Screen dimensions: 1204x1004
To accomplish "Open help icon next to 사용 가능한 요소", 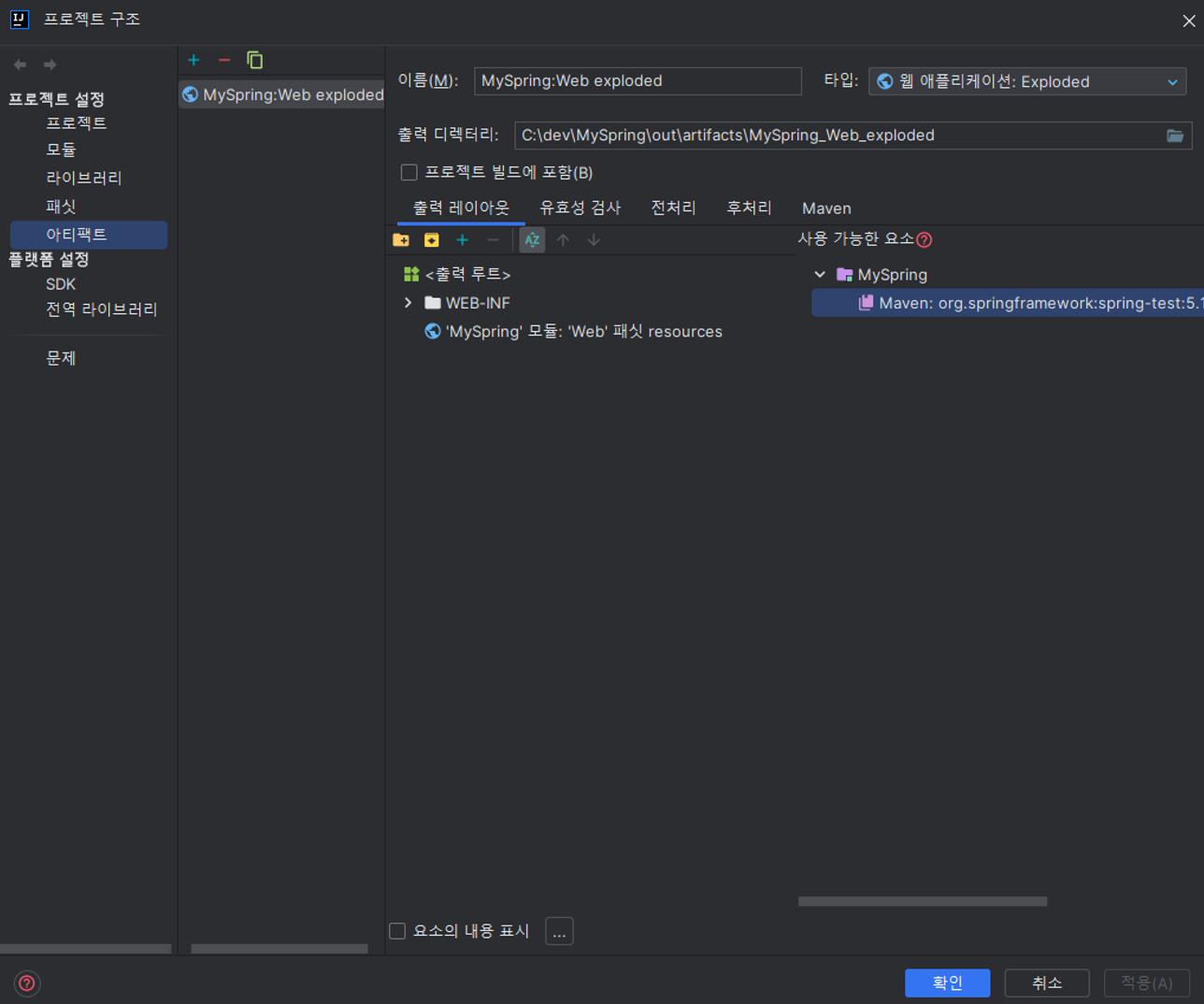I will coord(924,240).
